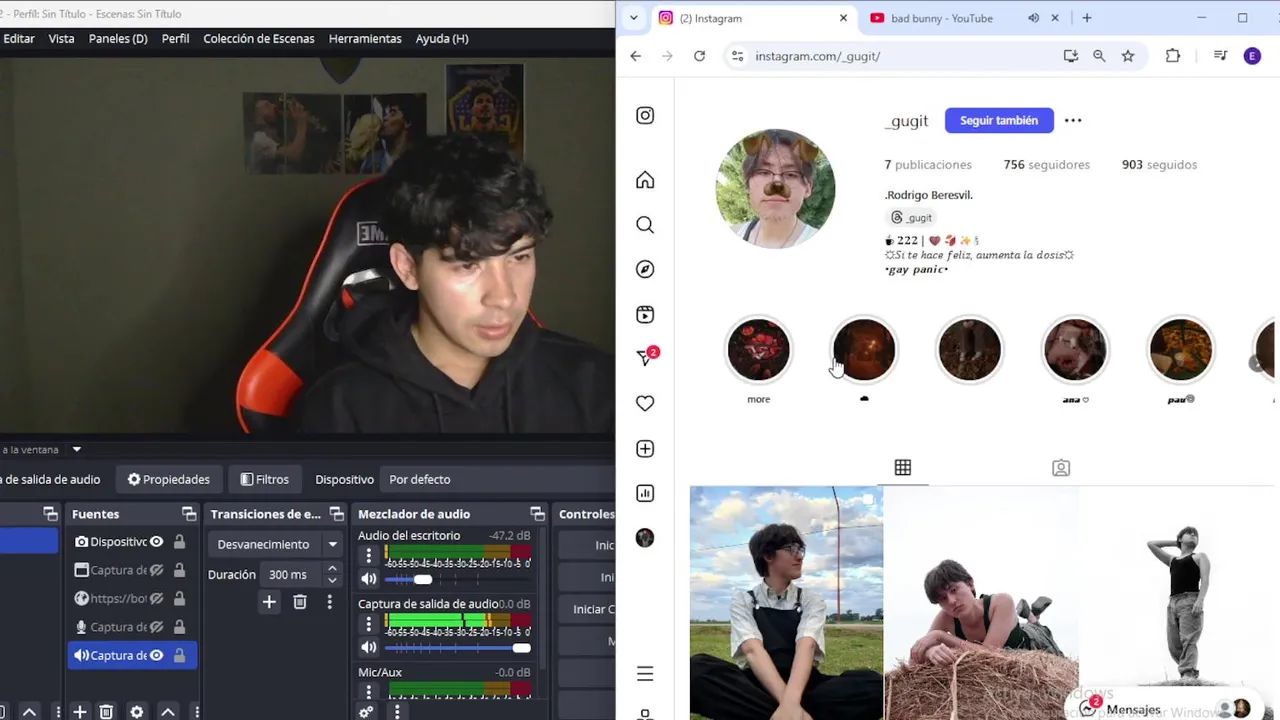Open the Instagram hamburger More menu
The width and height of the screenshot is (1280, 720).
coord(645,674)
